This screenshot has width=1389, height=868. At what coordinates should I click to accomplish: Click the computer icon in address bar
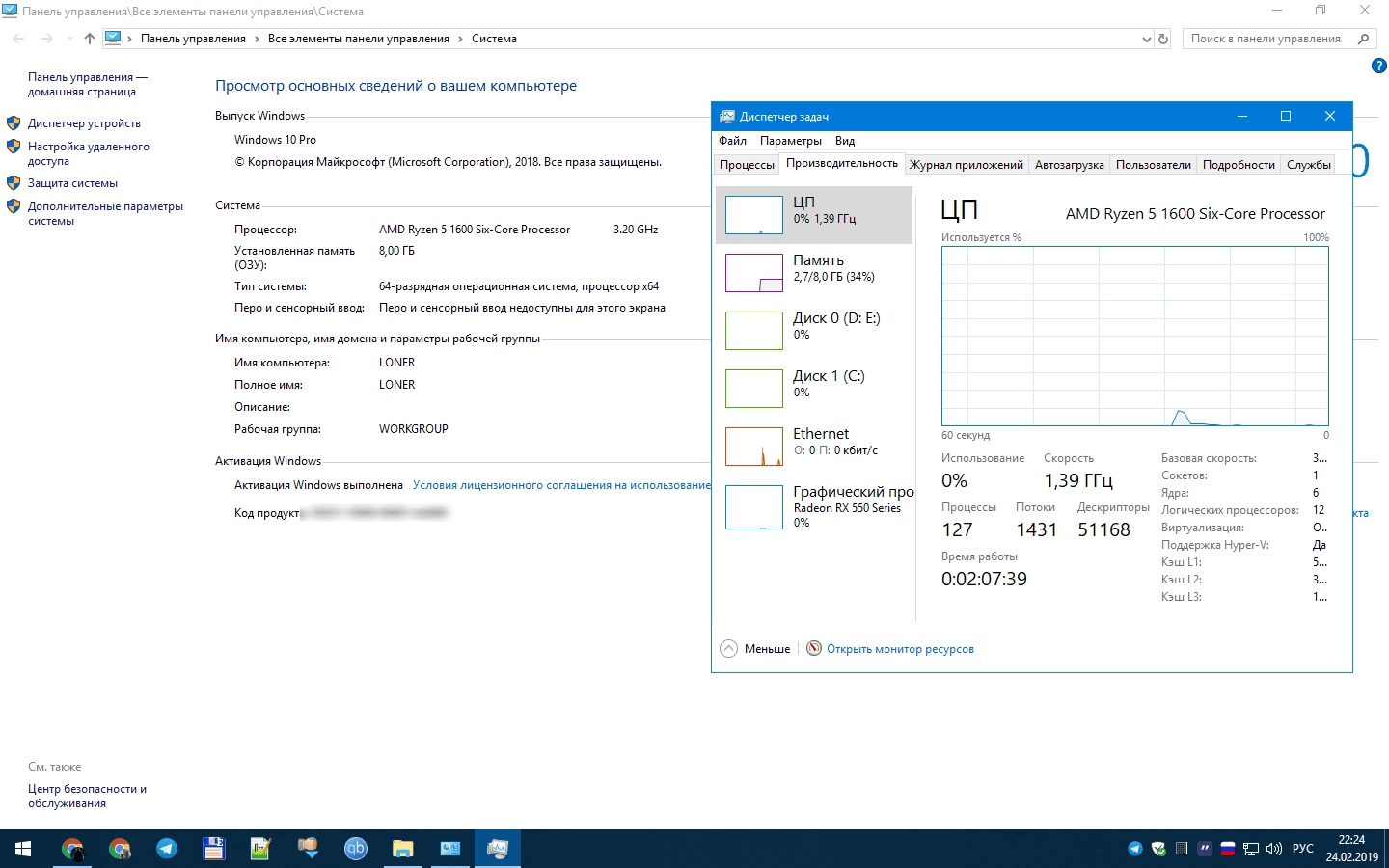(113, 39)
